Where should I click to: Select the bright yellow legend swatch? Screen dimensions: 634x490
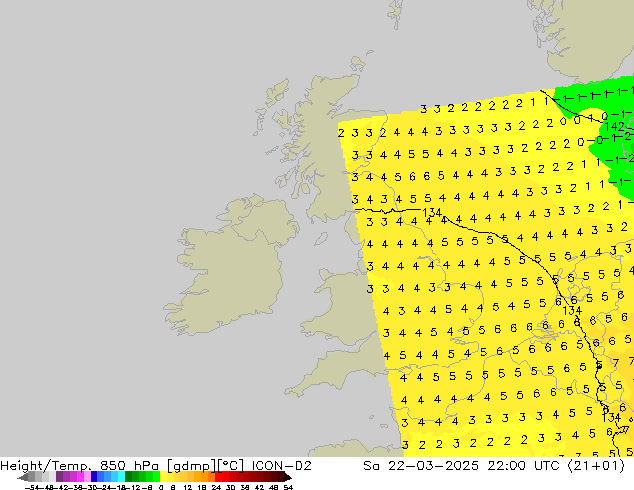pyautogui.click(x=163, y=477)
